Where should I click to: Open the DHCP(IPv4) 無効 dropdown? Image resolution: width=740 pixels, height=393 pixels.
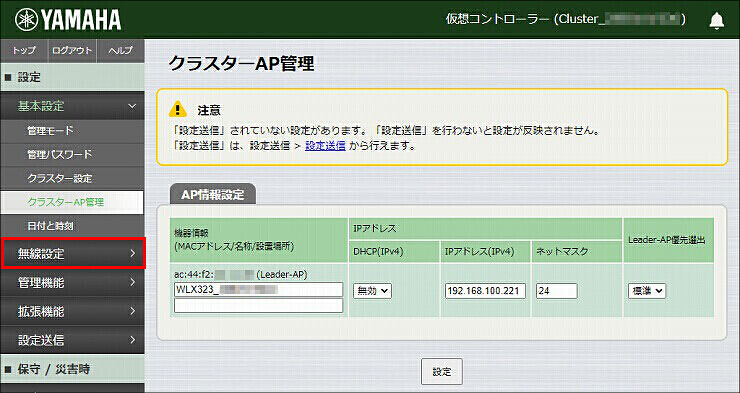pyautogui.click(x=372, y=291)
